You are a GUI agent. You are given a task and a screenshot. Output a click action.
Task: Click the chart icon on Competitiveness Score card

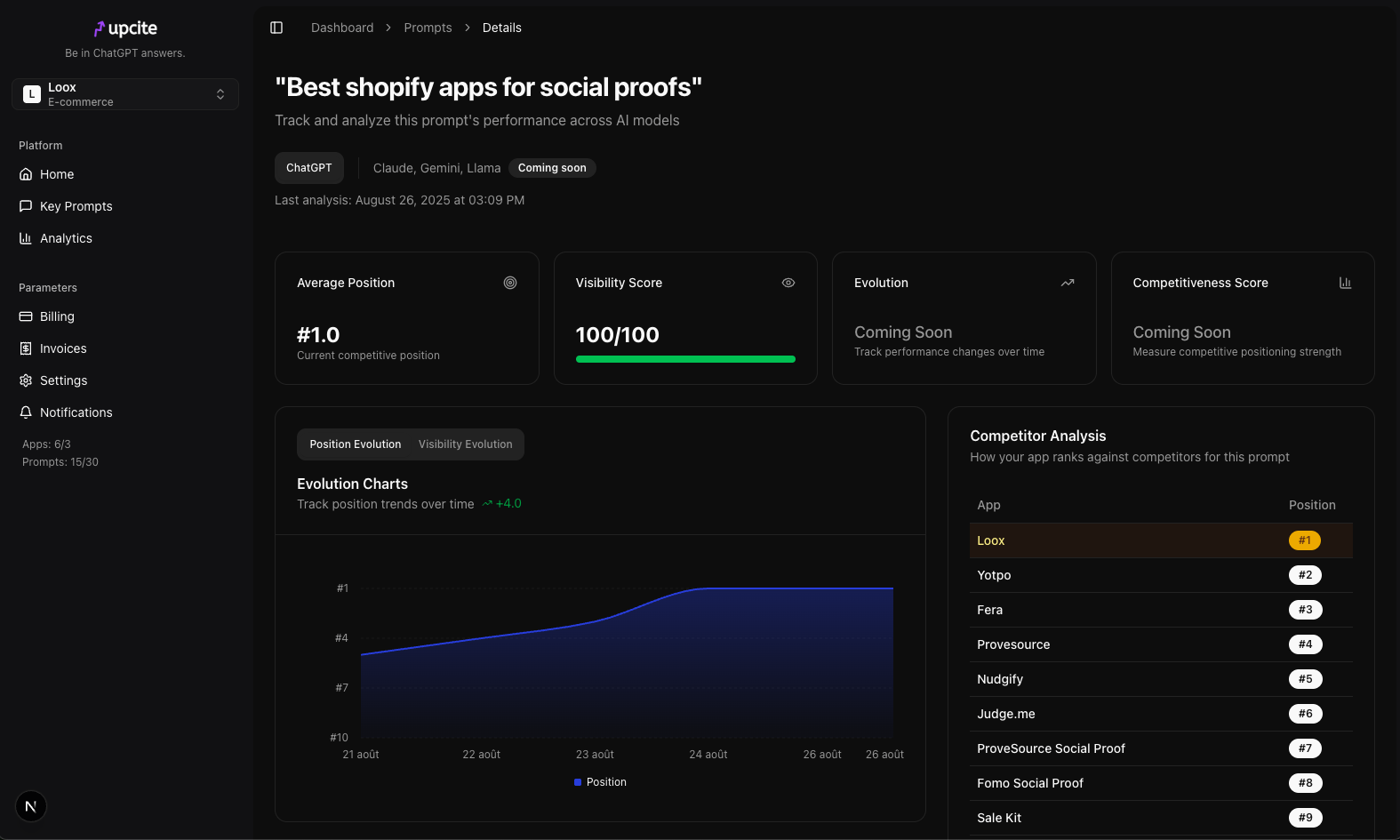click(x=1346, y=283)
